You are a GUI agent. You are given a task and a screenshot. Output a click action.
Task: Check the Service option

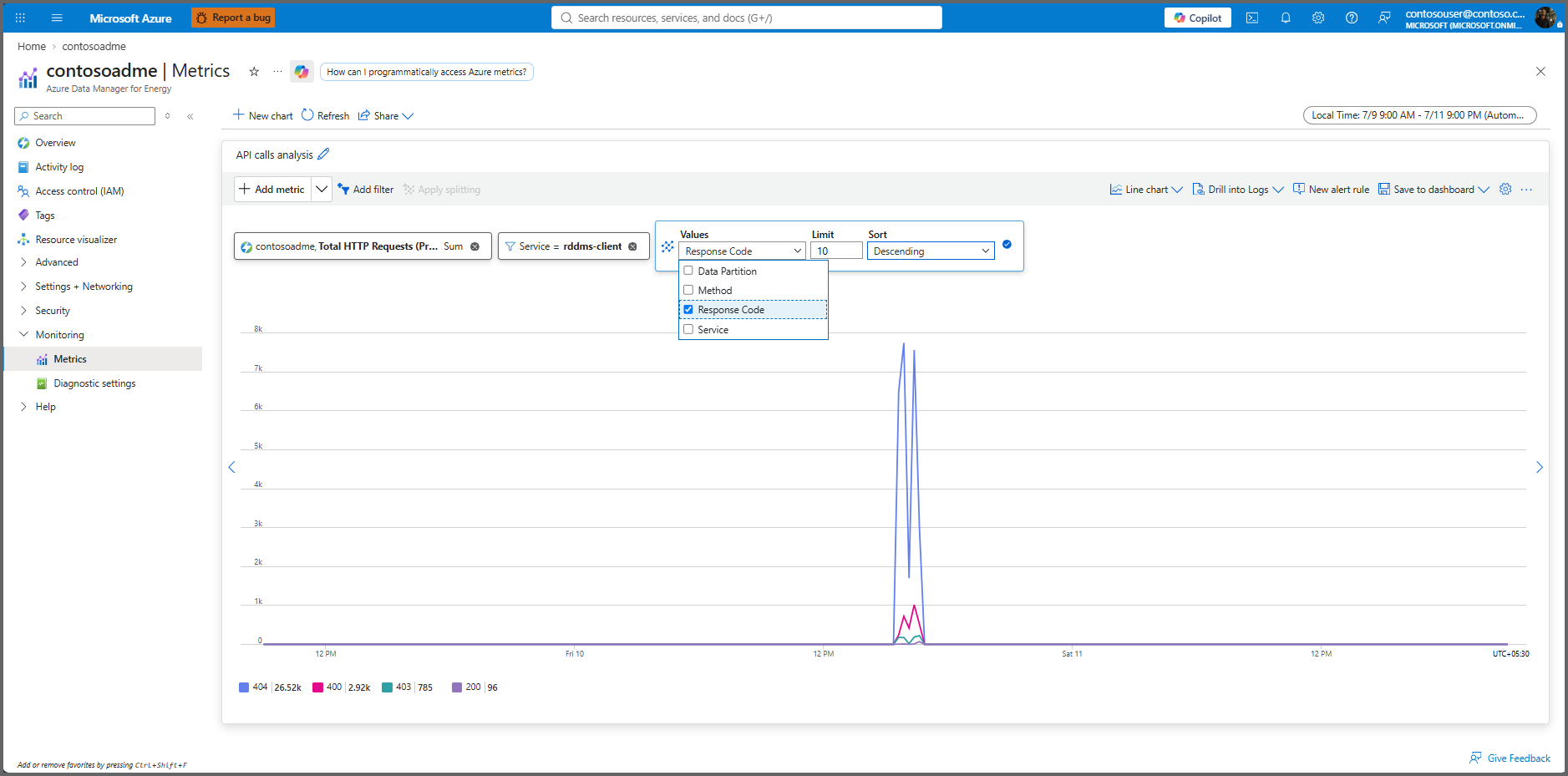click(688, 329)
